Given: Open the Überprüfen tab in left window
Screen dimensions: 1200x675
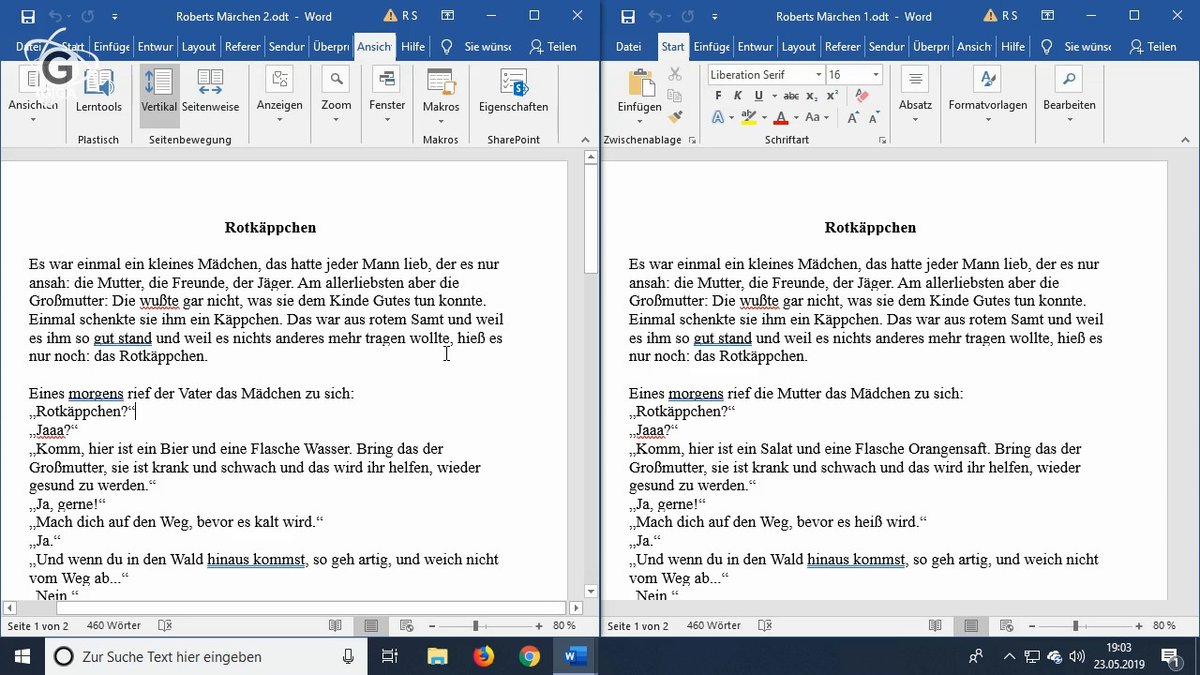Looking at the screenshot, I should pyautogui.click(x=330, y=46).
